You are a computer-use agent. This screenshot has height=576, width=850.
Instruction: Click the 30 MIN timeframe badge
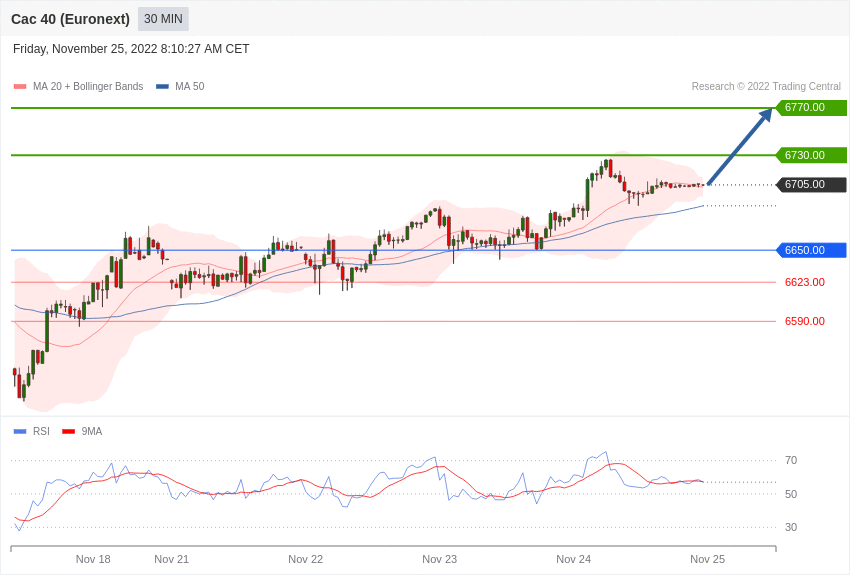click(163, 19)
